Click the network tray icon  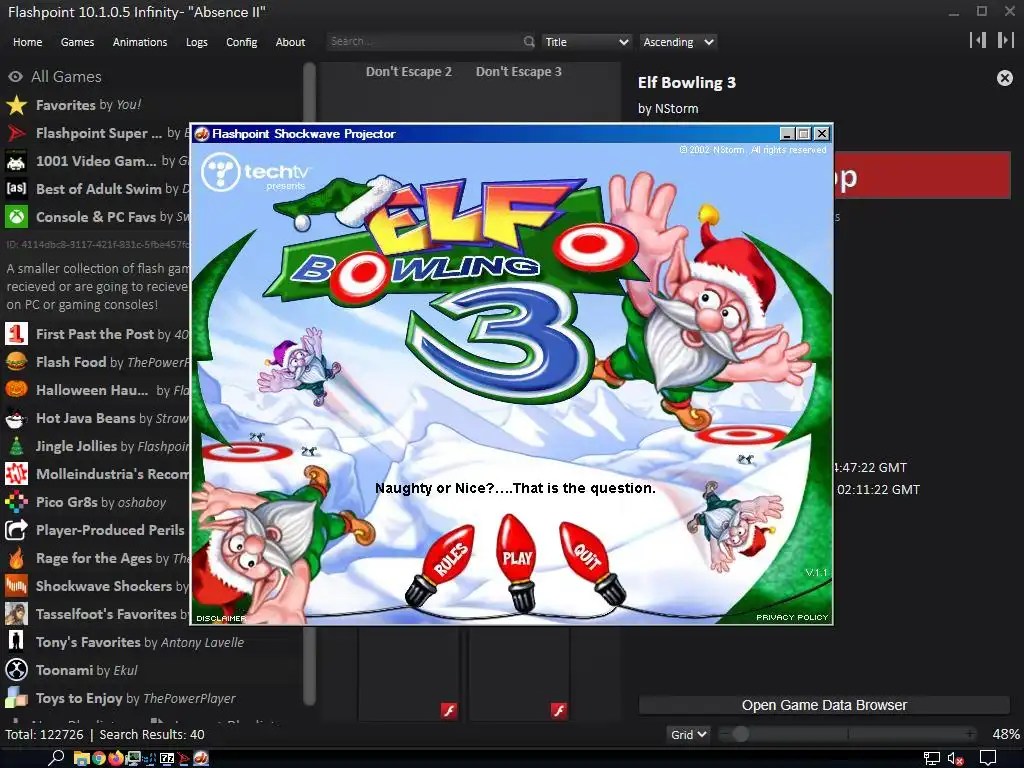(931, 759)
